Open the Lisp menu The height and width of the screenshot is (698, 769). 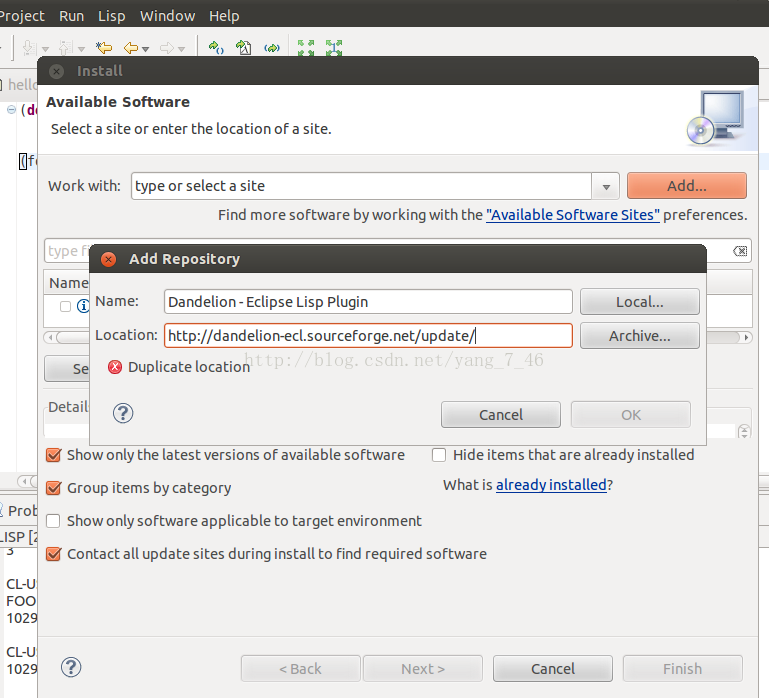(x=111, y=16)
